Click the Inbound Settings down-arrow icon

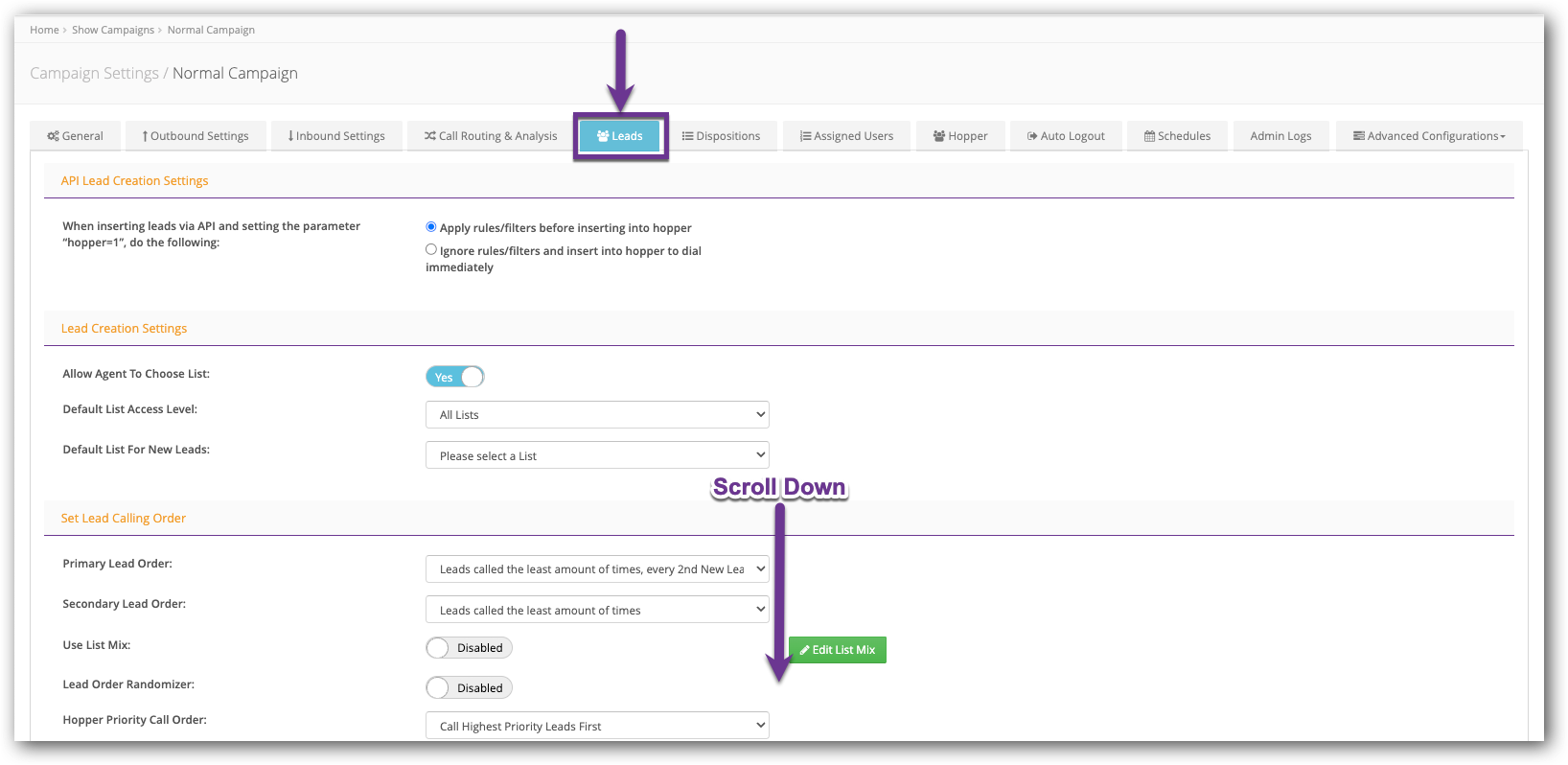(x=290, y=136)
